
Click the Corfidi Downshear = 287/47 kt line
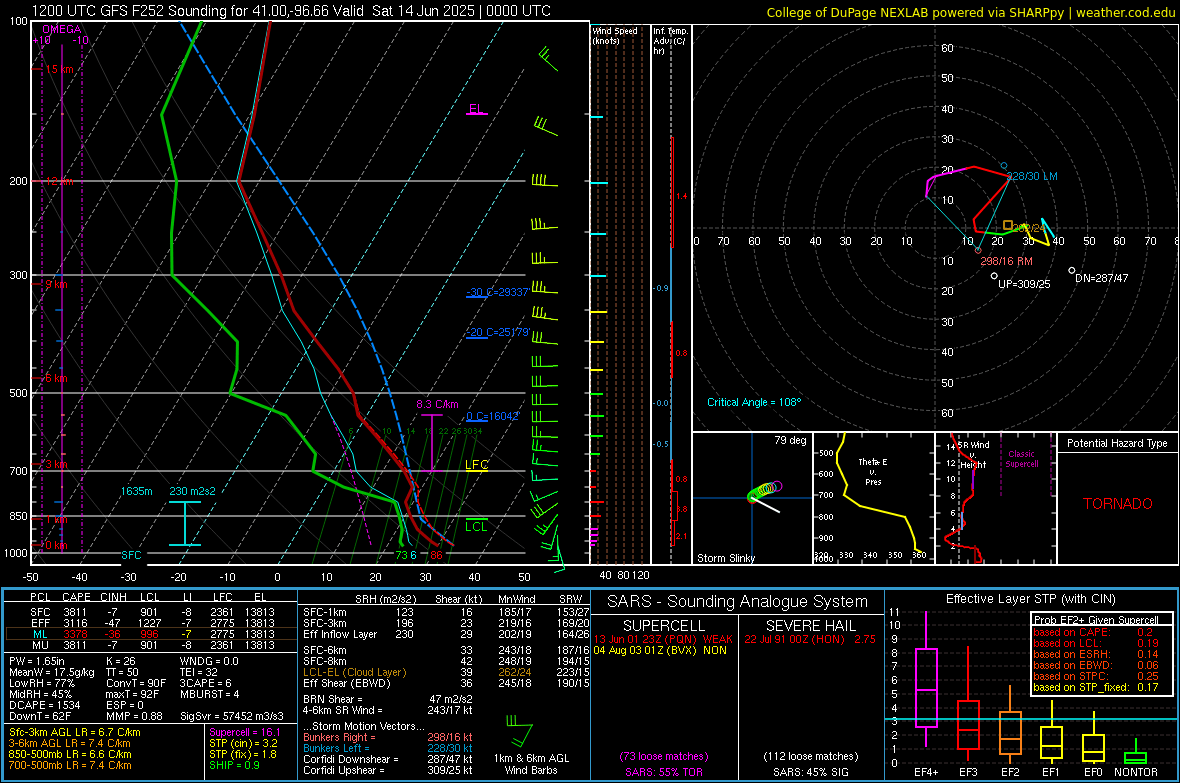tap(388, 759)
